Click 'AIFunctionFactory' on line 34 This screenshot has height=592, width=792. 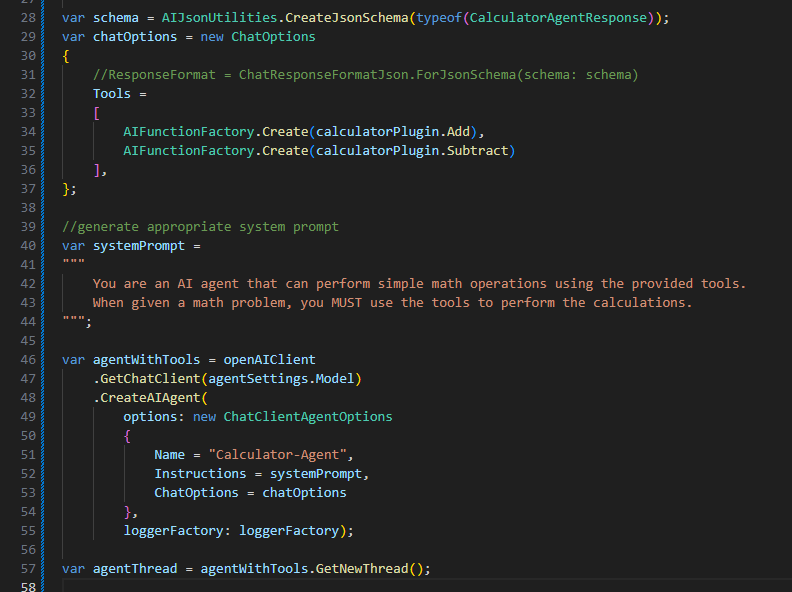tap(189, 132)
